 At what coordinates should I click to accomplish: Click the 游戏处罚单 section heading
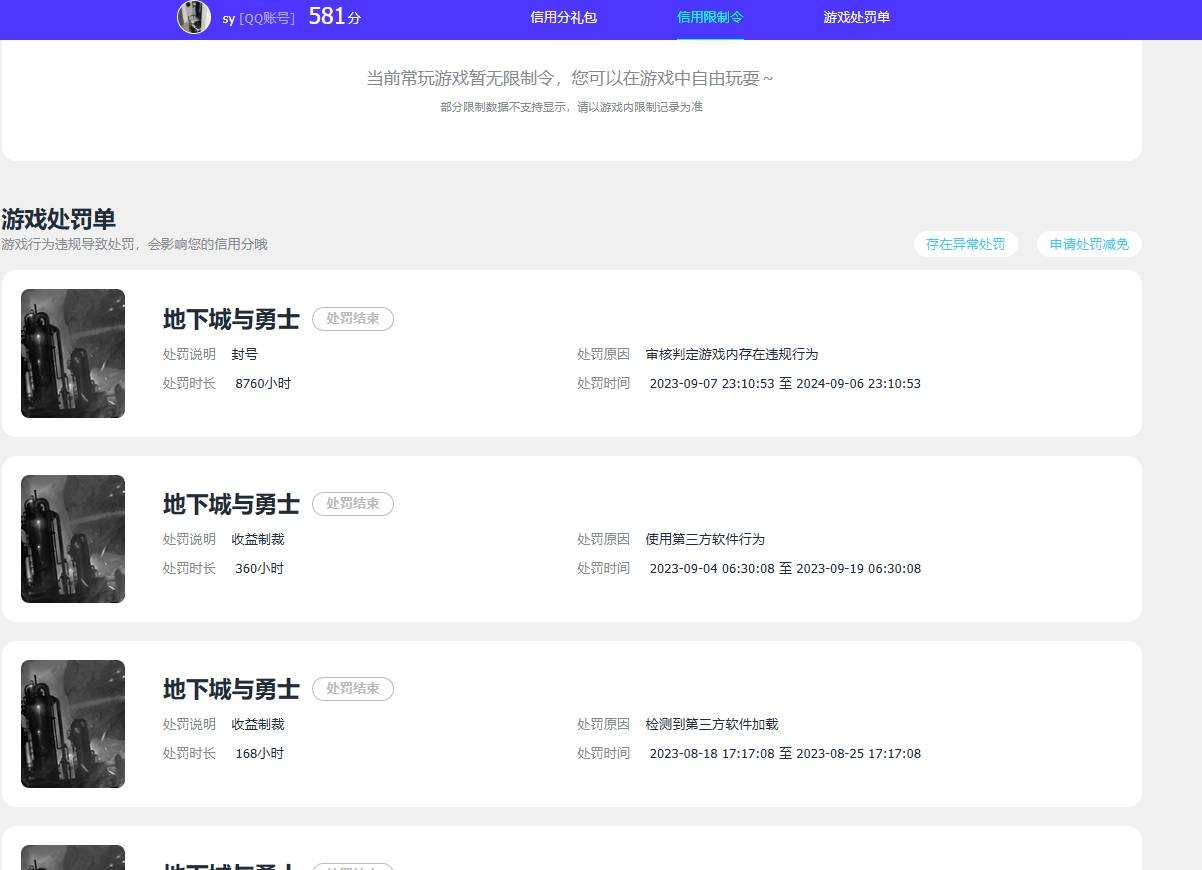(x=59, y=219)
